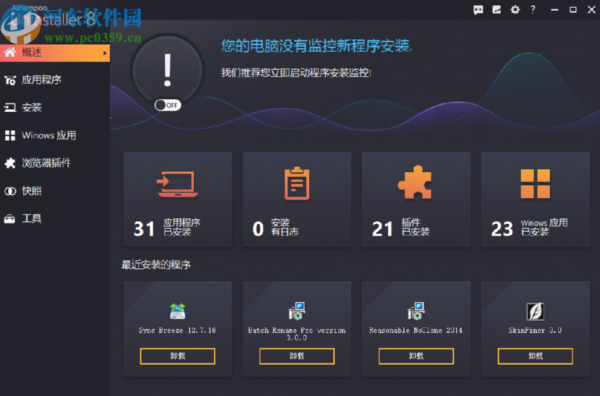Click the Sync Breeze program icon
This screenshot has width=600, height=396.
(x=178, y=311)
